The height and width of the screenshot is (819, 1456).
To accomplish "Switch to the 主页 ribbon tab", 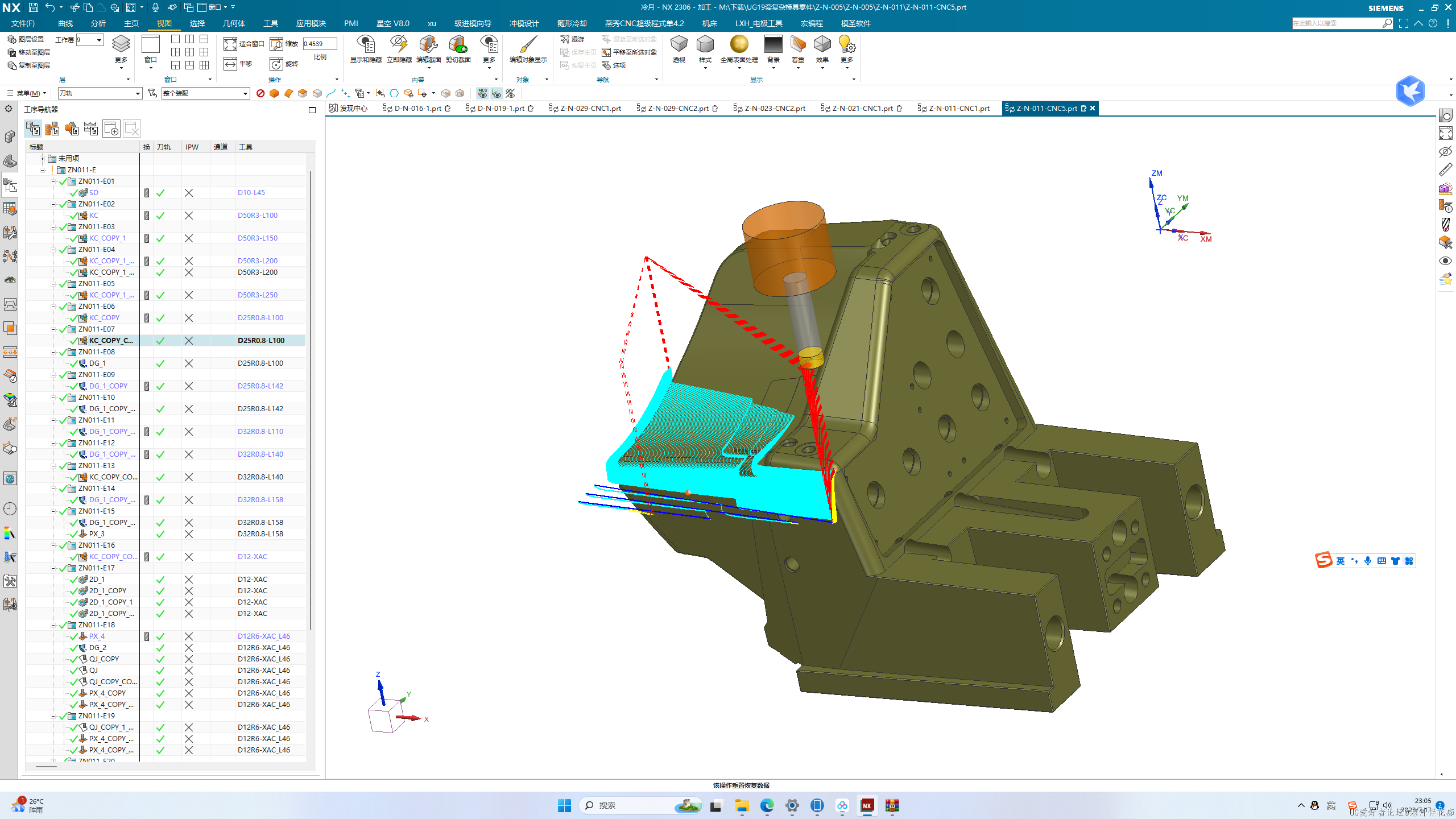I will point(131,23).
